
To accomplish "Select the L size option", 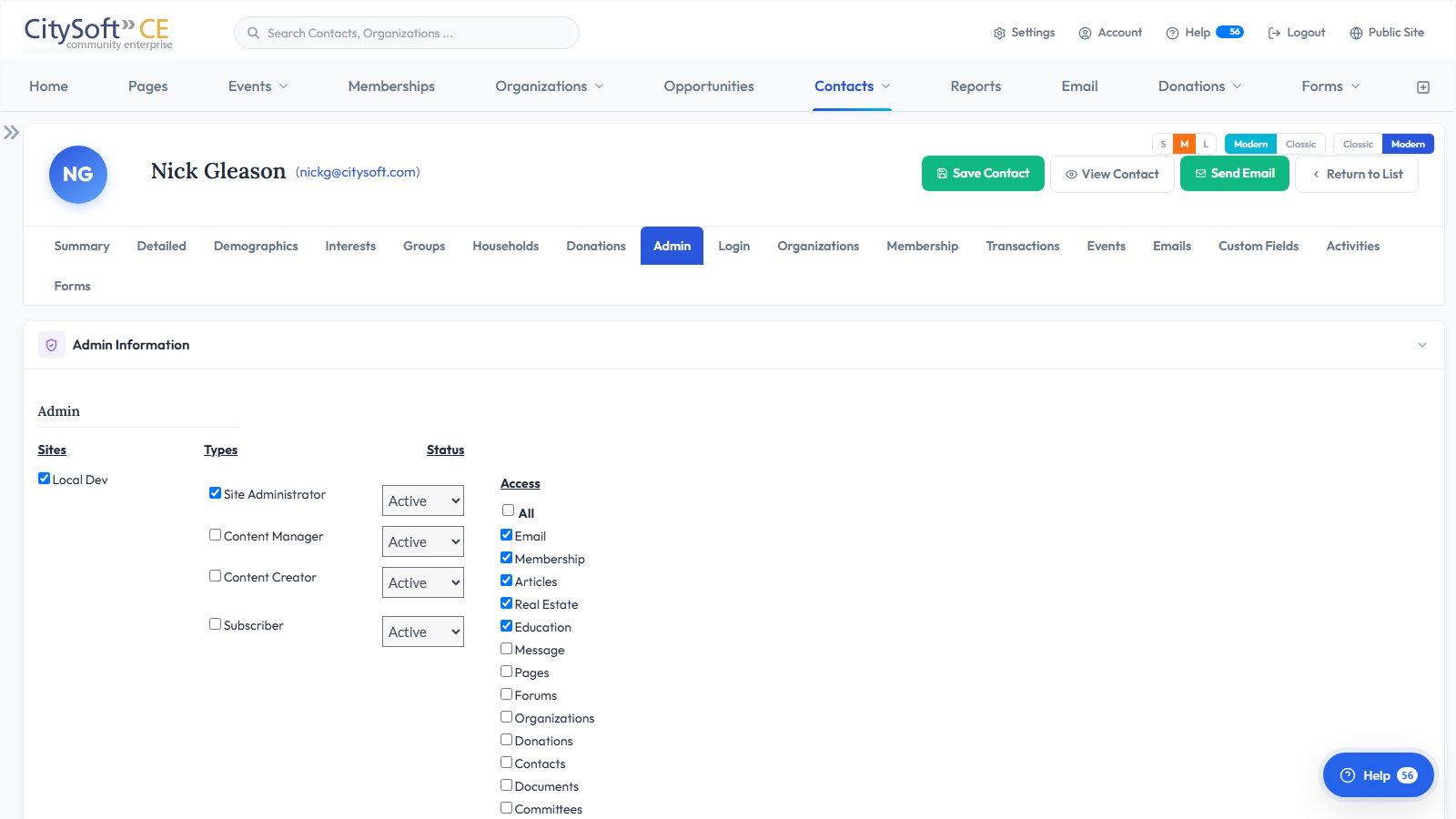I will coord(1206,144).
